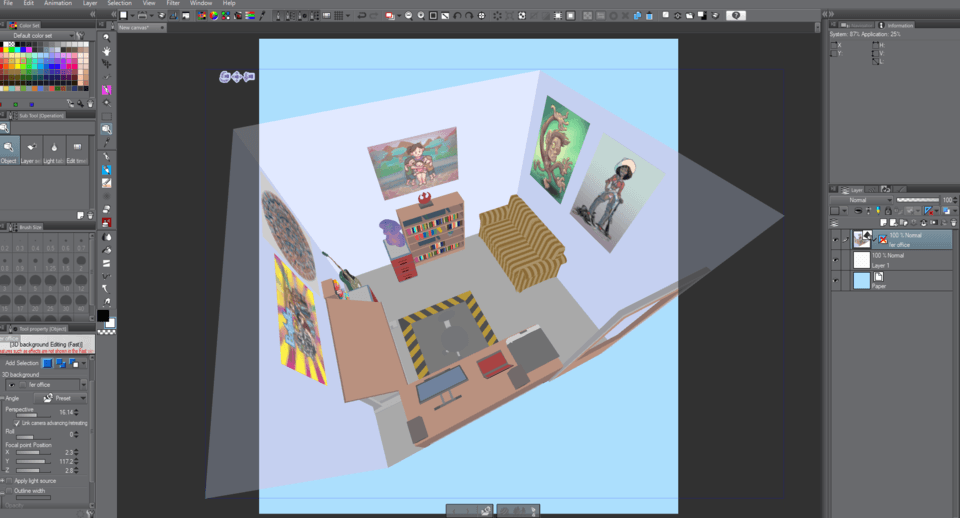Open the help question mark icon
This screenshot has height=518, width=960.
tap(736, 15)
